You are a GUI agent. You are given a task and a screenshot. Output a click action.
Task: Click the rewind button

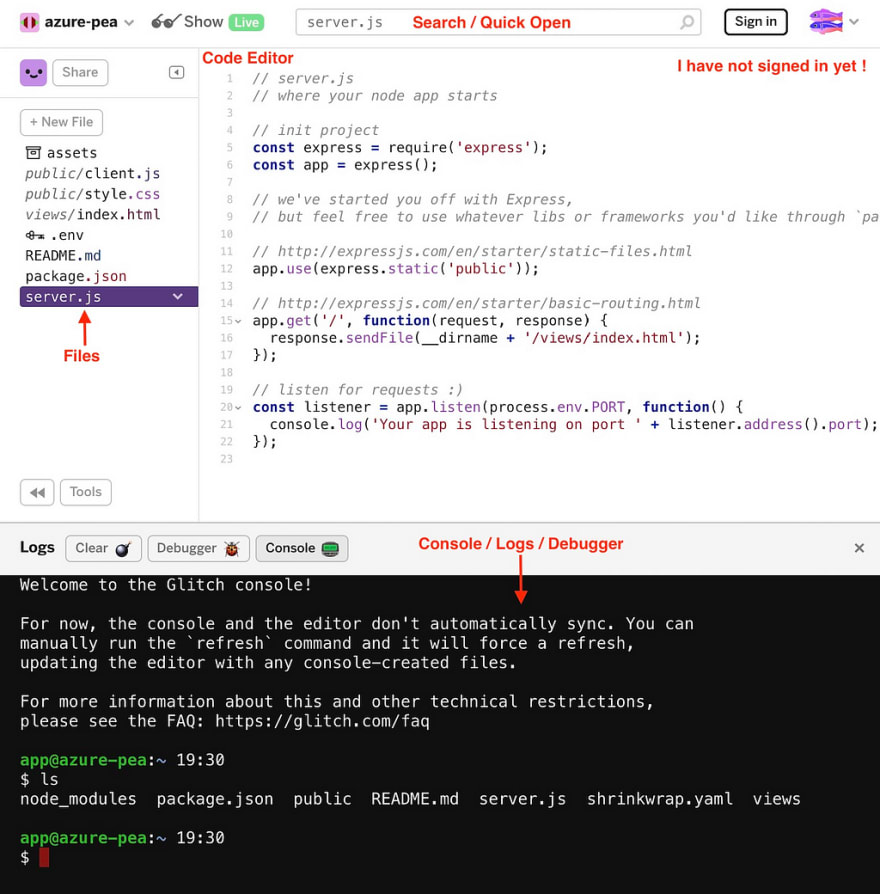(37, 492)
